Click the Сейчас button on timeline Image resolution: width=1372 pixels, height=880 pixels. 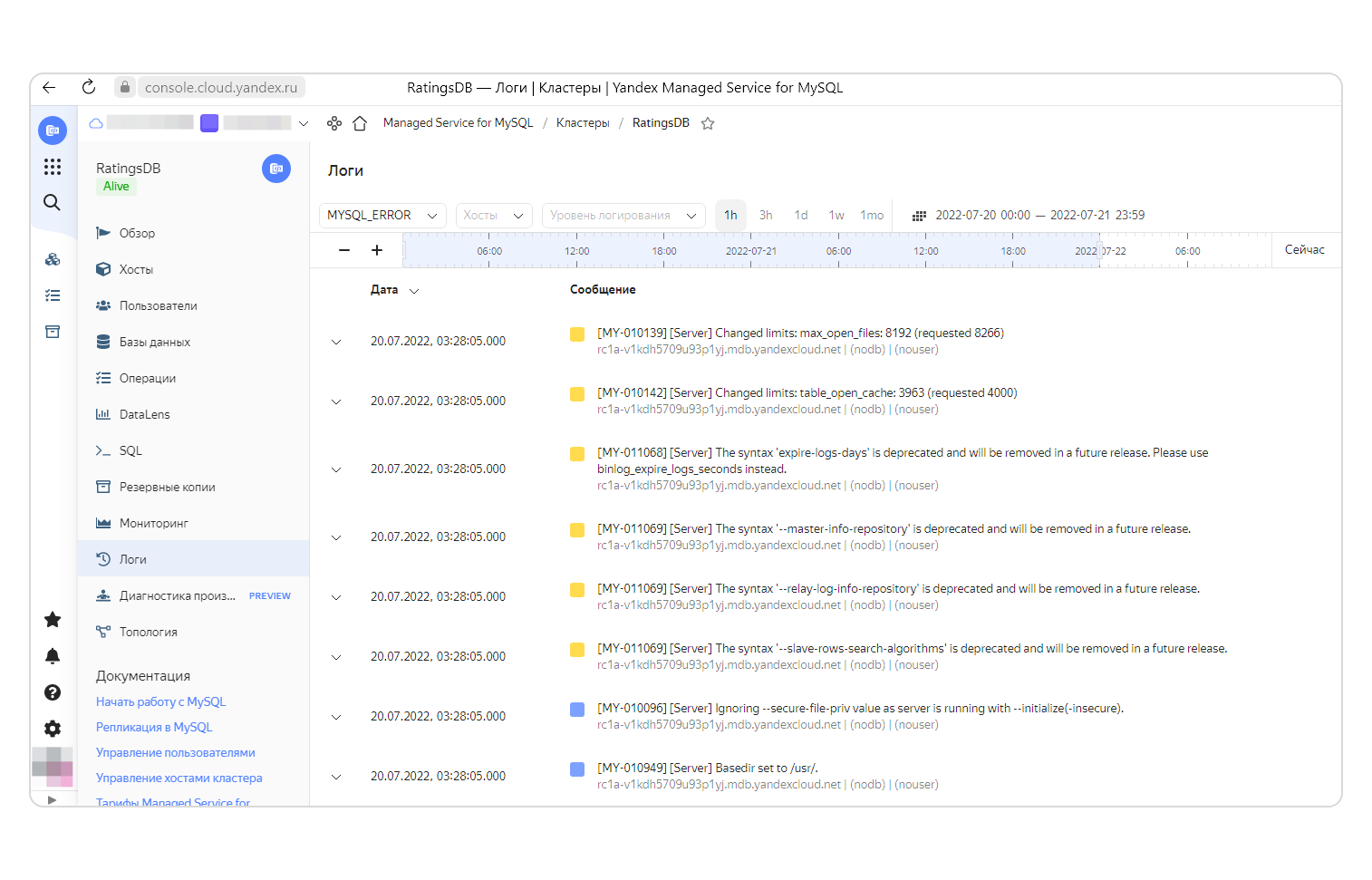pos(1304,250)
